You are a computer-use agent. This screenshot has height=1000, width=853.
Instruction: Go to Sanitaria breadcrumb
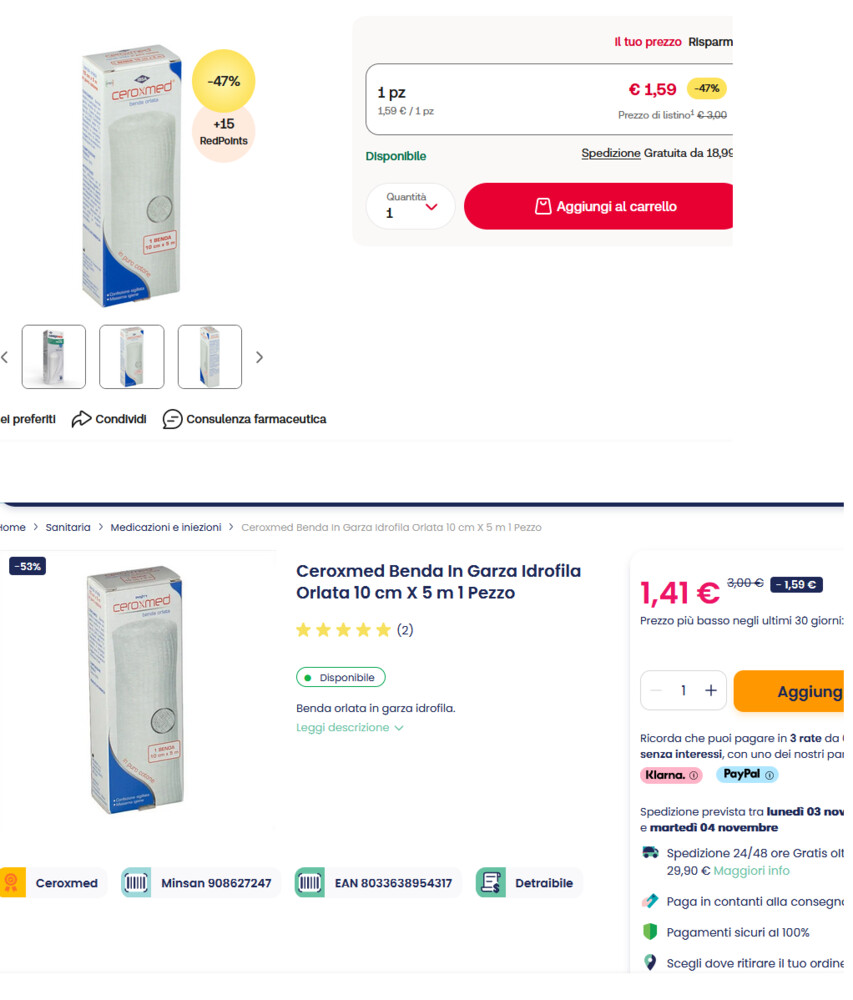coord(68,527)
